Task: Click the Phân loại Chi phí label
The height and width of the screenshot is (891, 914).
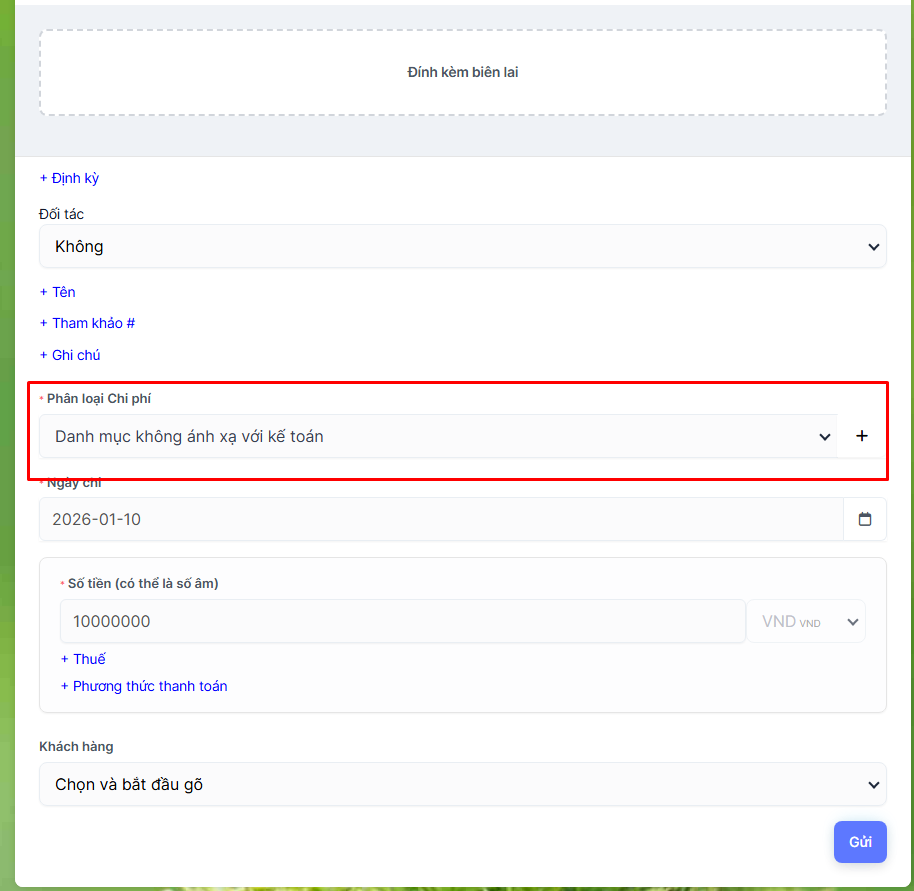Action: click(98, 398)
